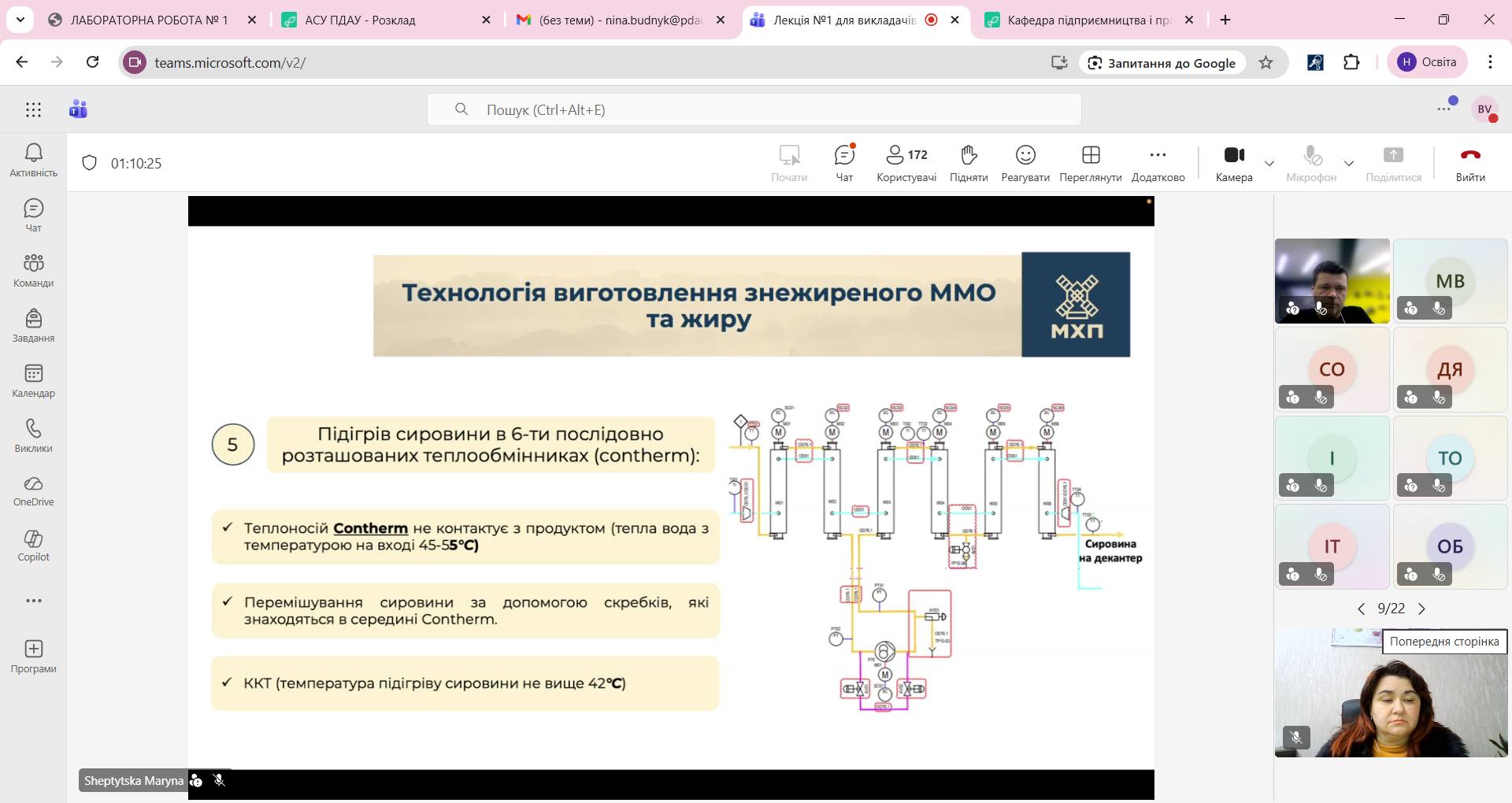Toggle the Мікрофон mute state

(1311, 163)
